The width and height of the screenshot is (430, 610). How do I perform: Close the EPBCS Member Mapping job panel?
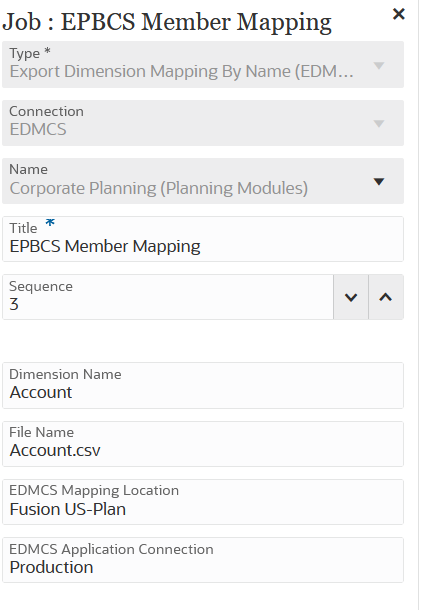pos(399,14)
